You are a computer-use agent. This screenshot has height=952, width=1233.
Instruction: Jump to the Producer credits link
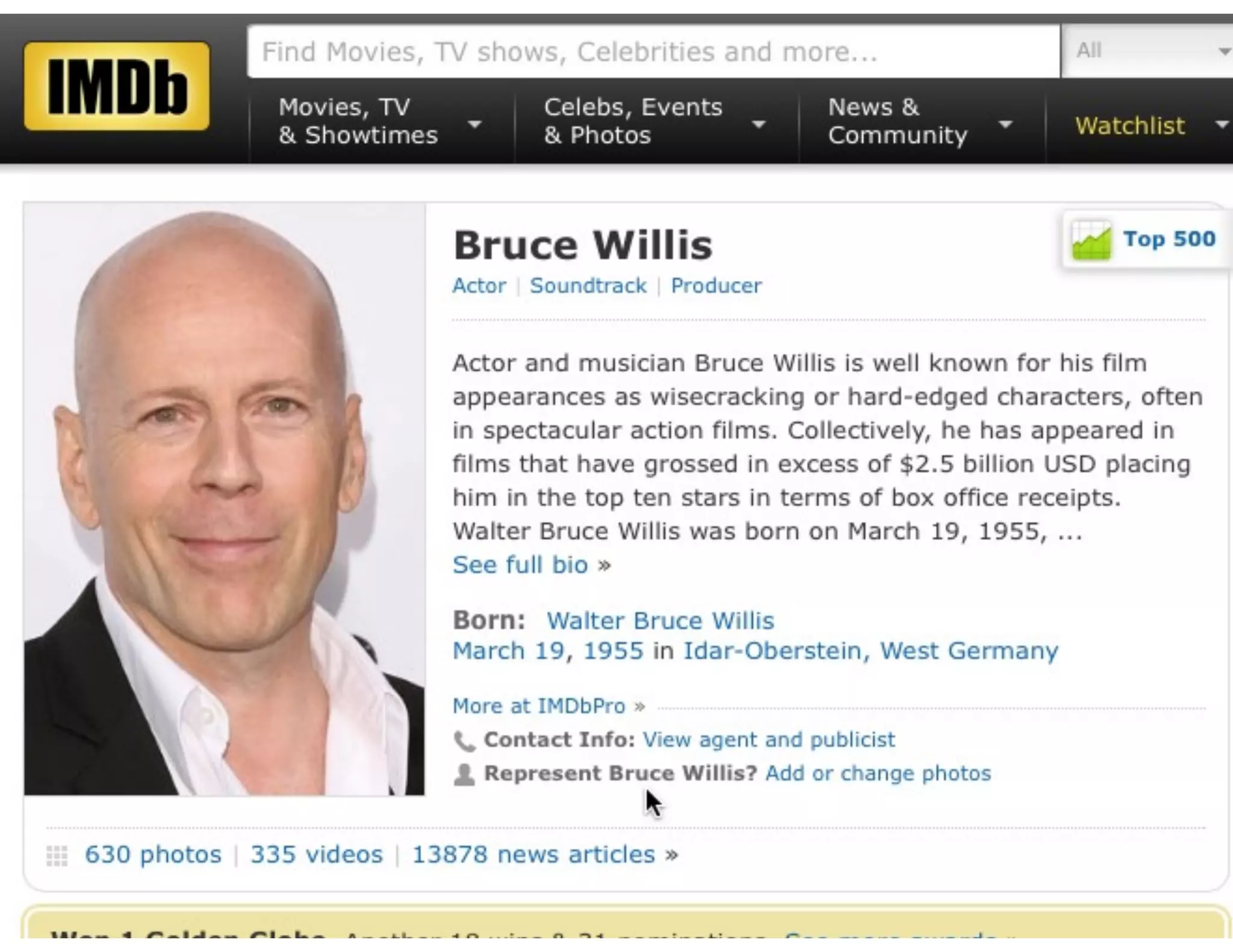716,286
